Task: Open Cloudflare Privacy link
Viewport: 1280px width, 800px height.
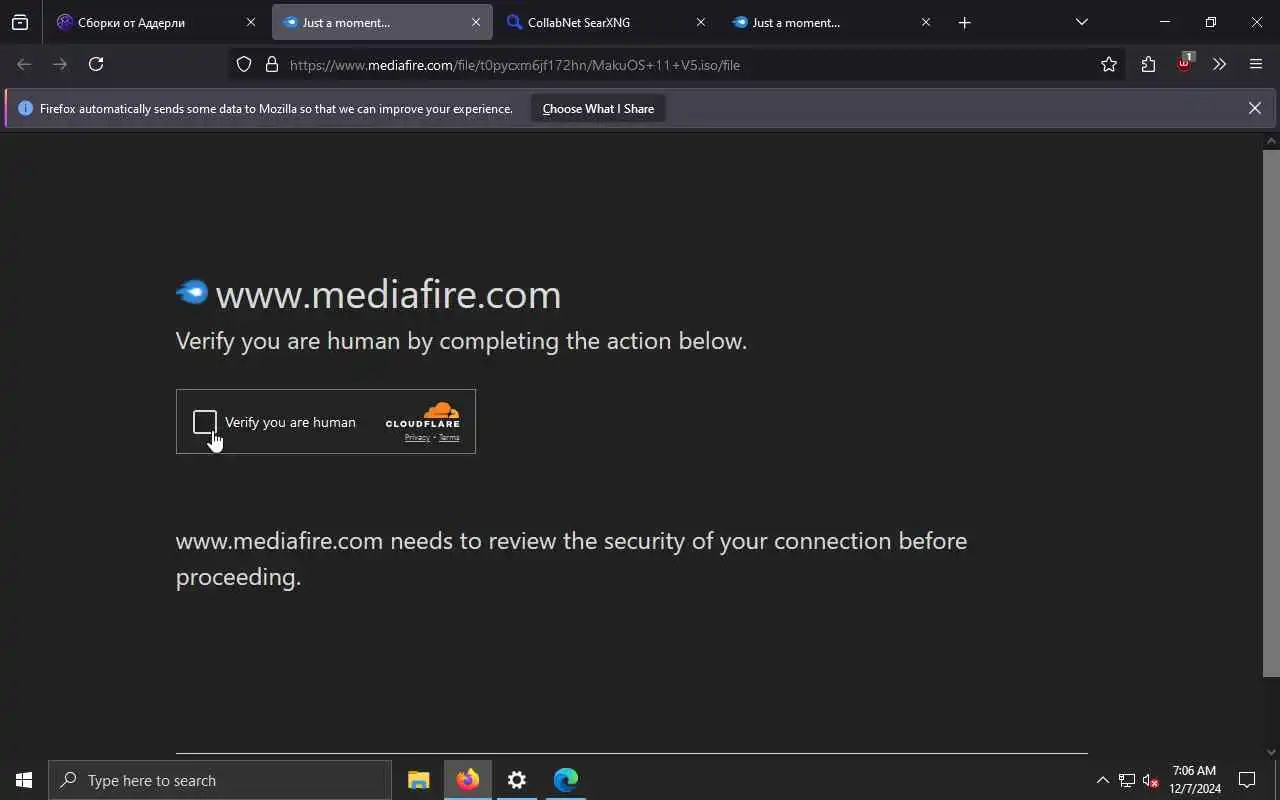Action: coord(417,438)
